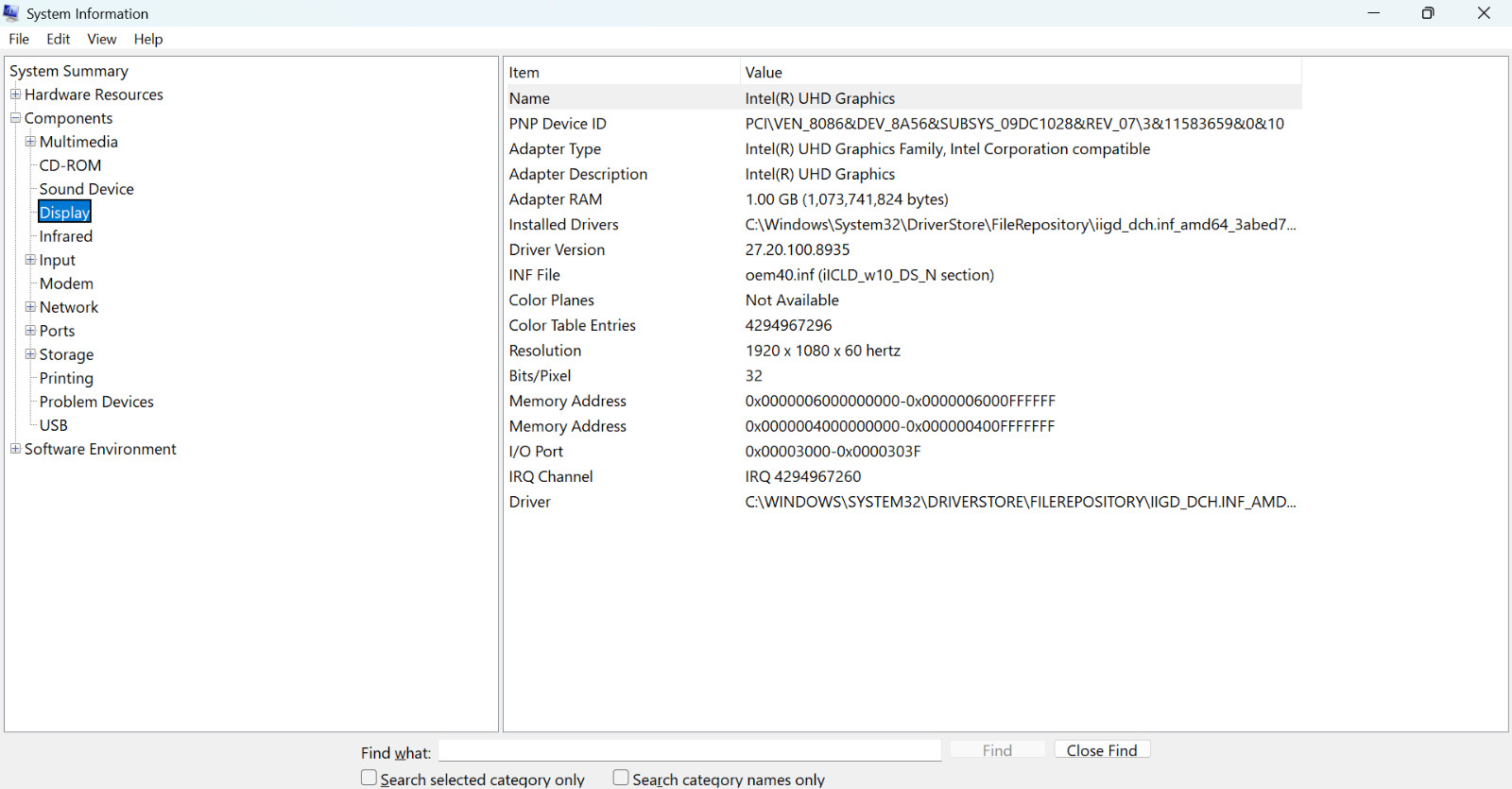Click the Value column header

point(1022,72)
